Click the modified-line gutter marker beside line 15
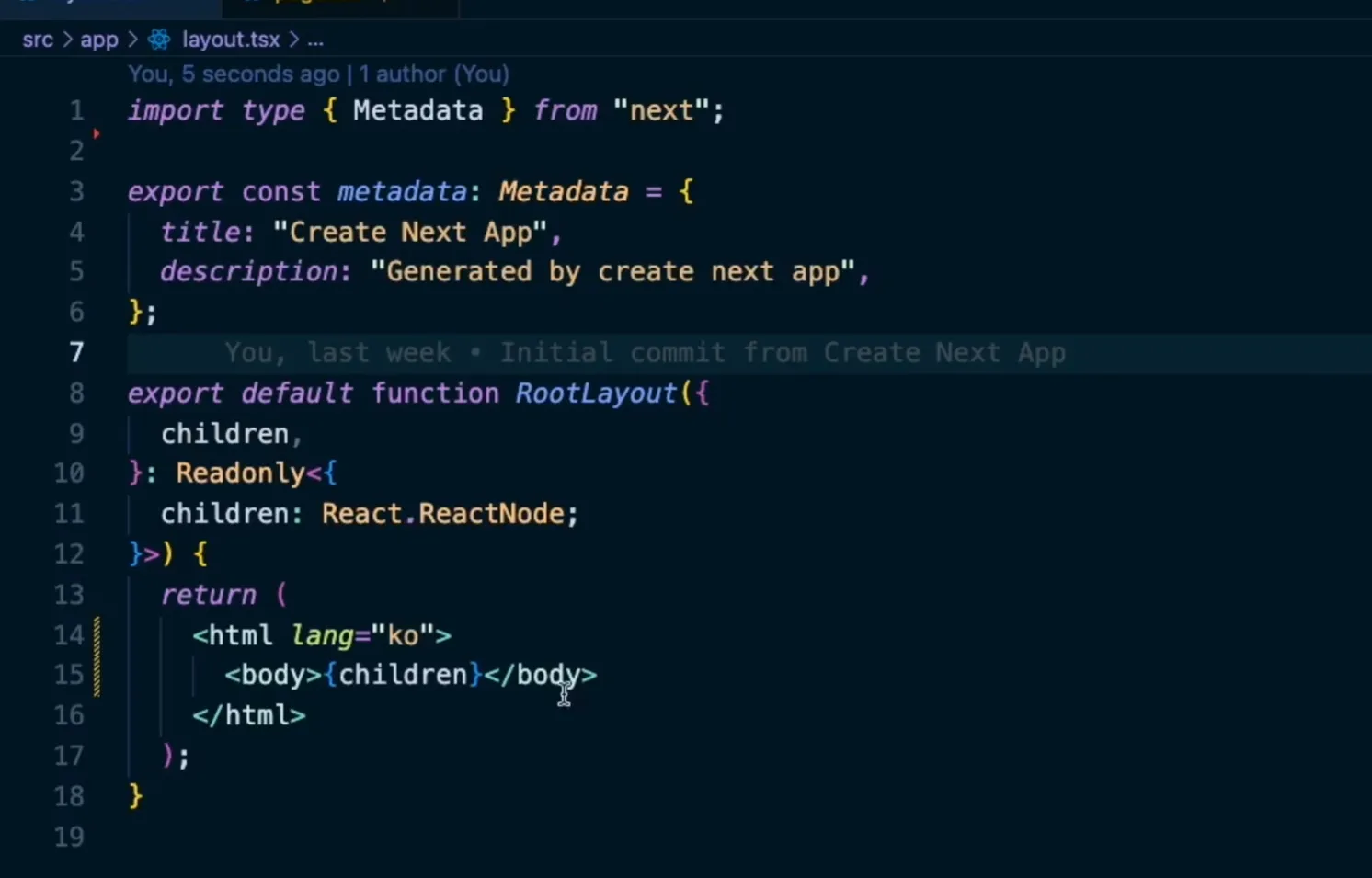This screenshot has width=1372, height=878. point(97,676)
